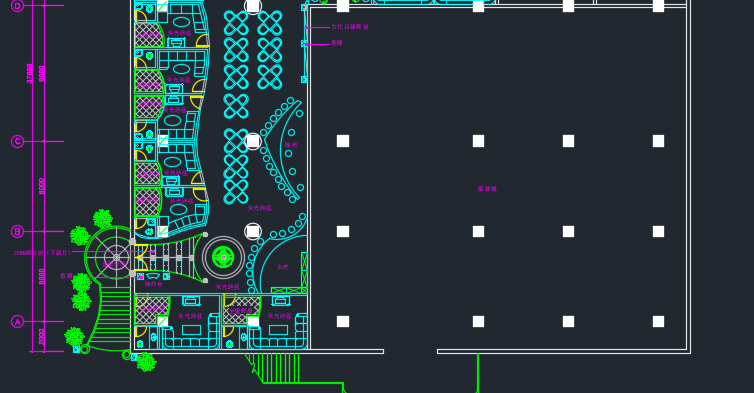Viewport: 754px width, 393px height.
Task: Click the 2000 dimension text below axis A
Action: click(x=42, y=337)
